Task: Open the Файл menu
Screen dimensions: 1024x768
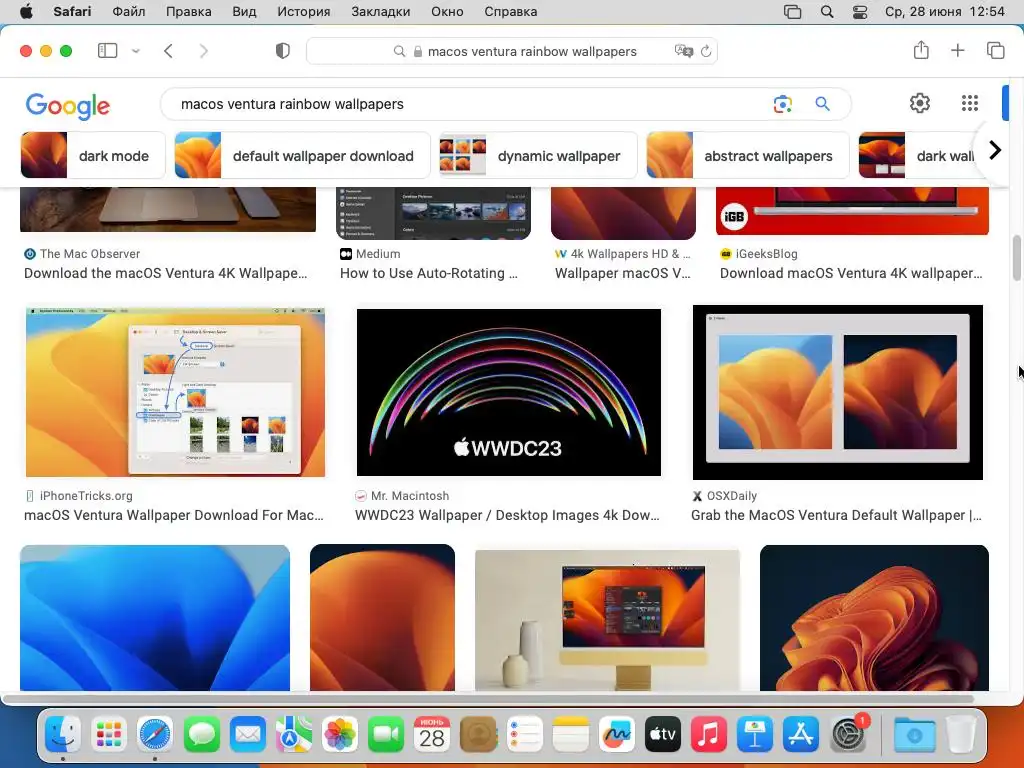Action: pos(129,12)
